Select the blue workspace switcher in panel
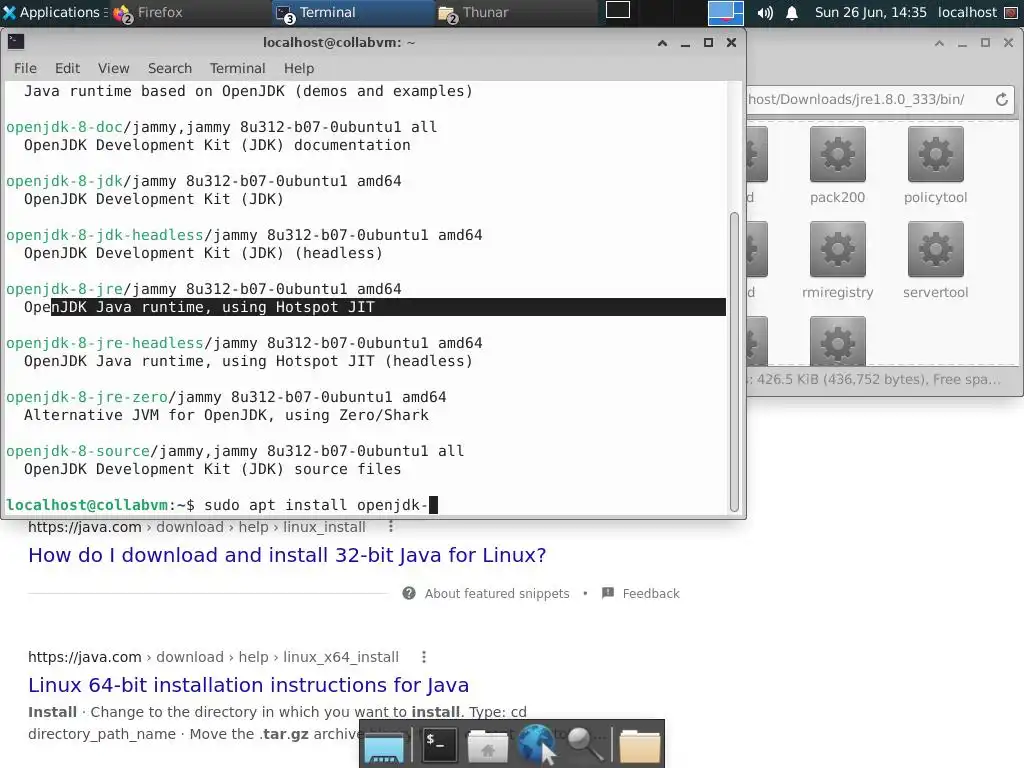Image resolution: width=1024 pixels, height=768 pixels. tap(726, 12)
